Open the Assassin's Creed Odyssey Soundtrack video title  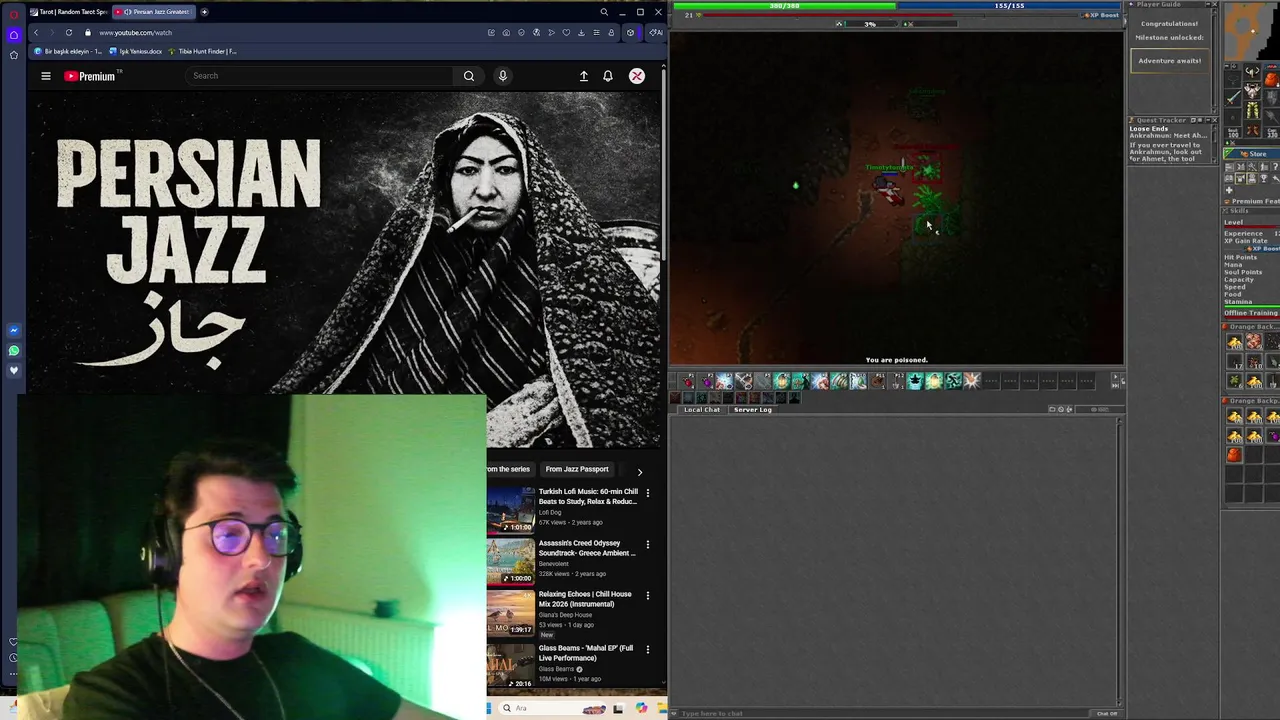(x=587, y=548)
